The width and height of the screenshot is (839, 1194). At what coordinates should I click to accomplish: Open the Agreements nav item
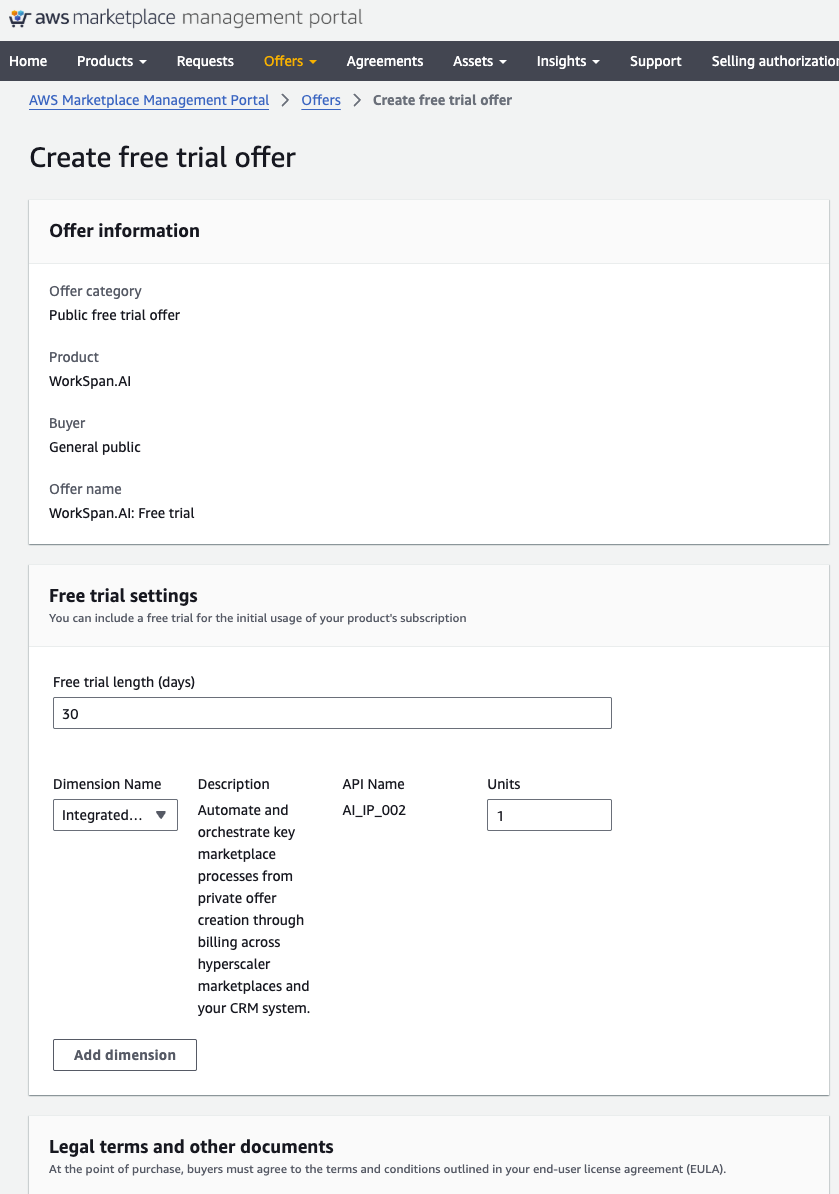coord(384,61)
